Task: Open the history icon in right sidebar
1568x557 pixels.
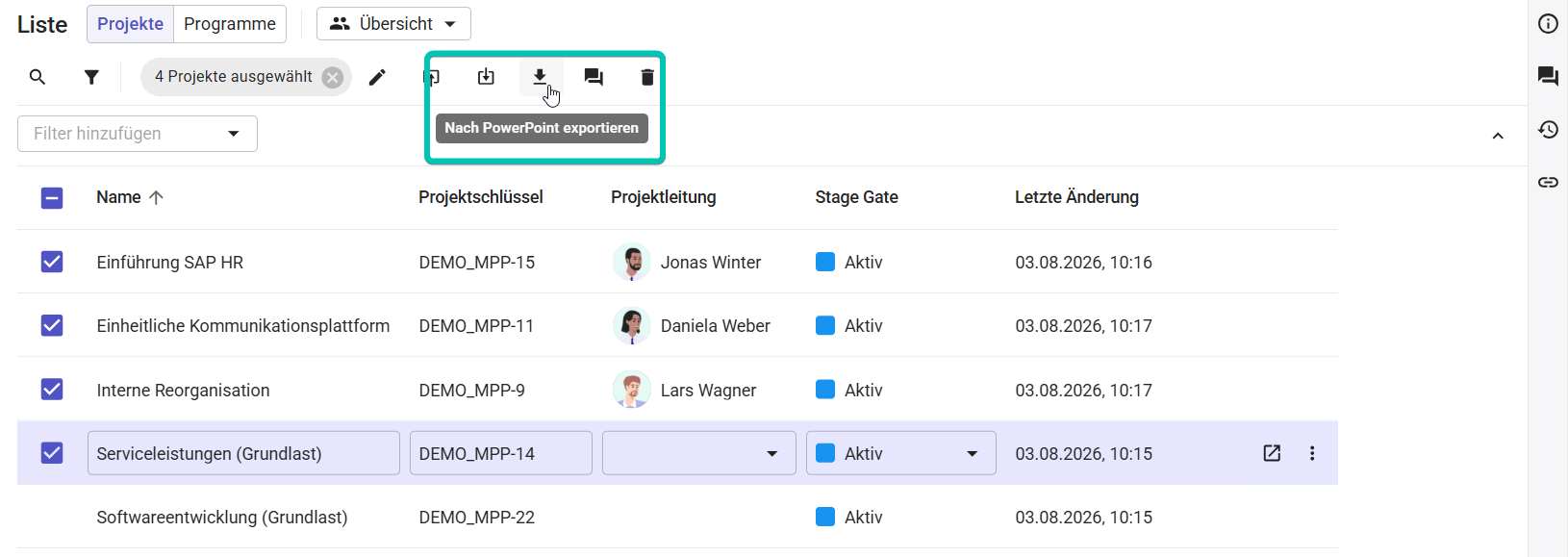Action: [1548, 129]
